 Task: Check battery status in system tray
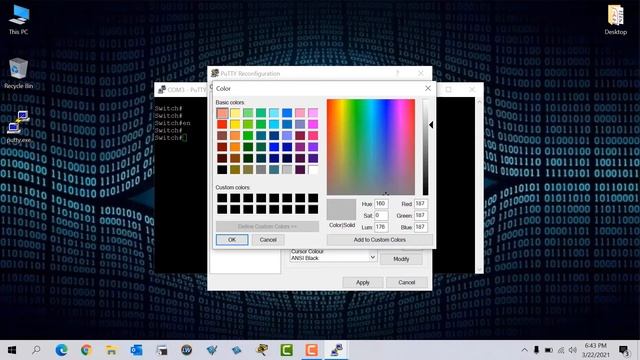click(x=549, y=350)
